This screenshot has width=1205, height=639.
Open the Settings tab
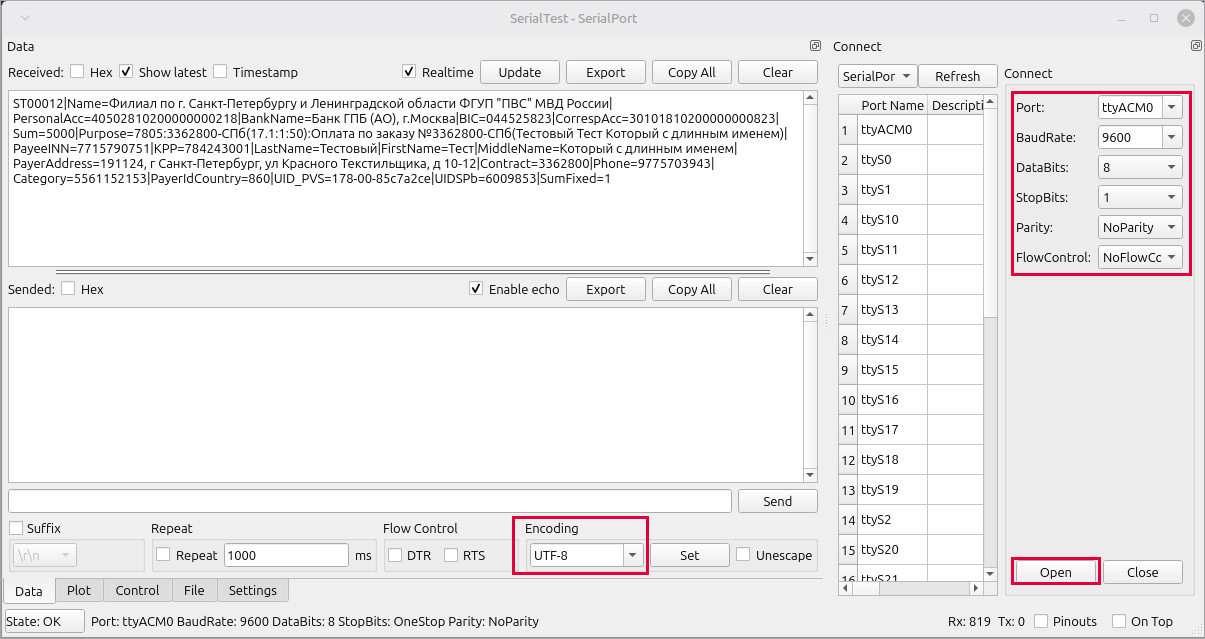(252, 590)
